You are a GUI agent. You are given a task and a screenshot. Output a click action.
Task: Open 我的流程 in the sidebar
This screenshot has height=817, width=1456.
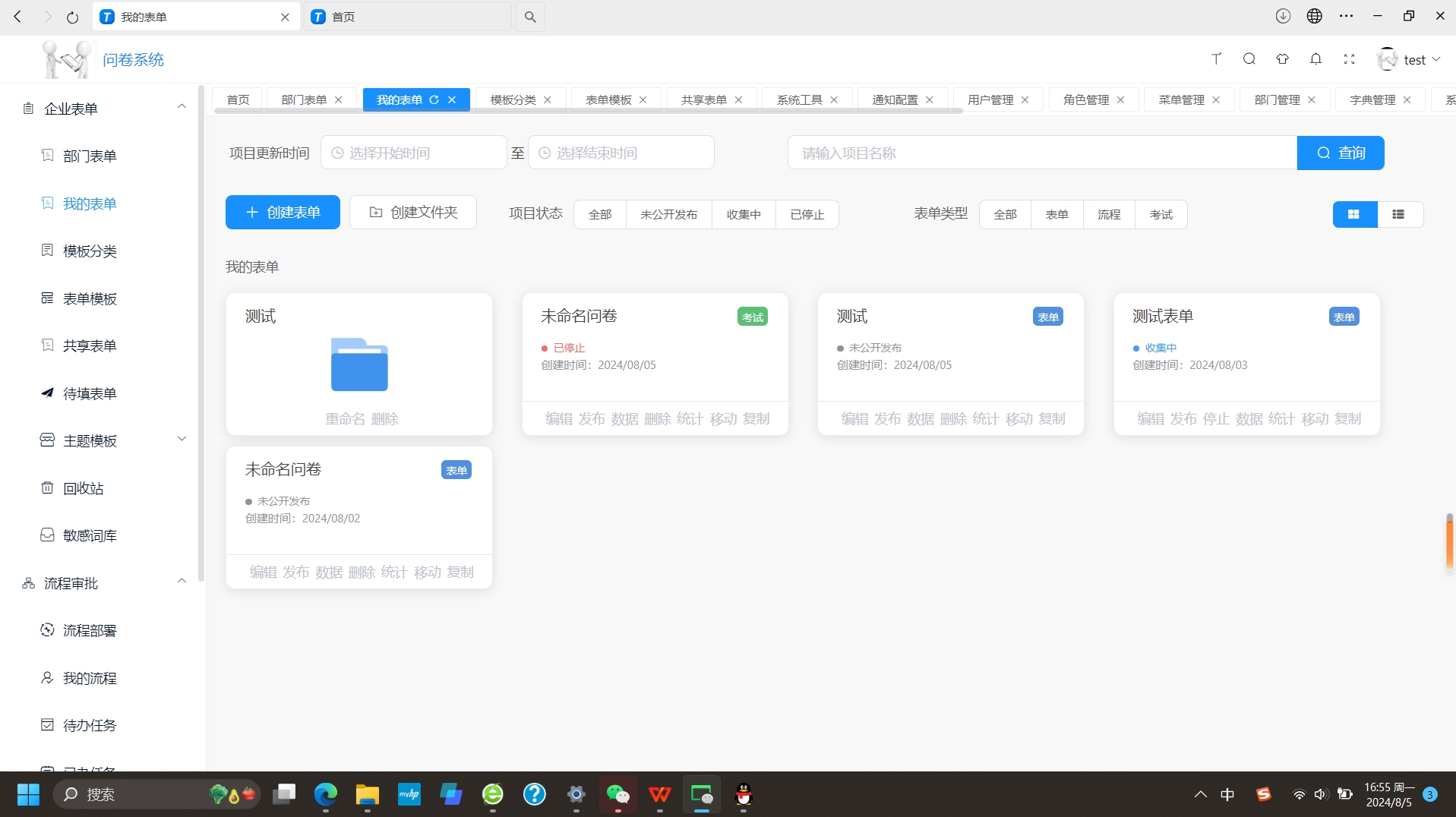coord(90,678)
